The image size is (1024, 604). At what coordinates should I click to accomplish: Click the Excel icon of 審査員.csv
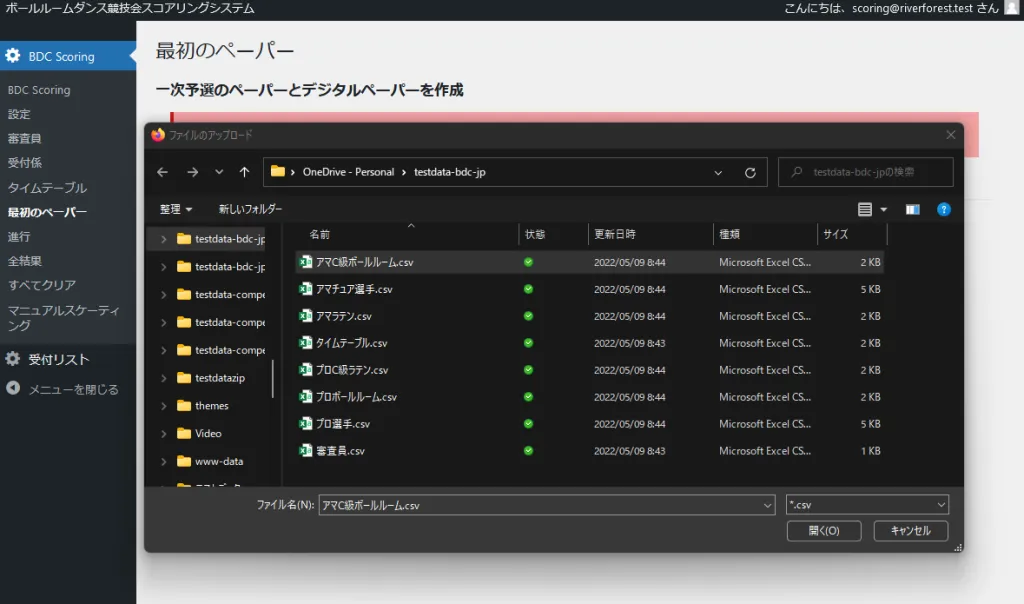pos(306,451)
